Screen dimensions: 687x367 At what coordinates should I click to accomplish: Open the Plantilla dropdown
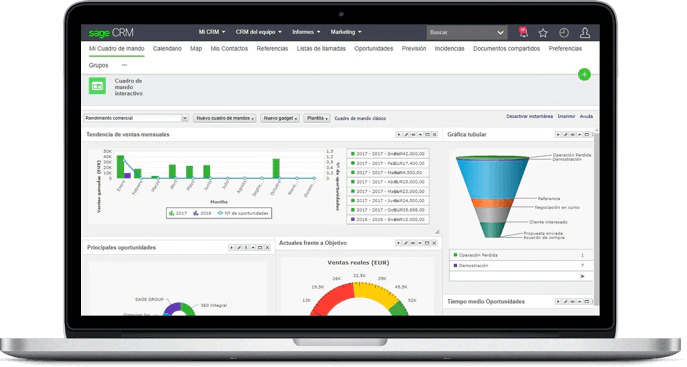(317, 118)
